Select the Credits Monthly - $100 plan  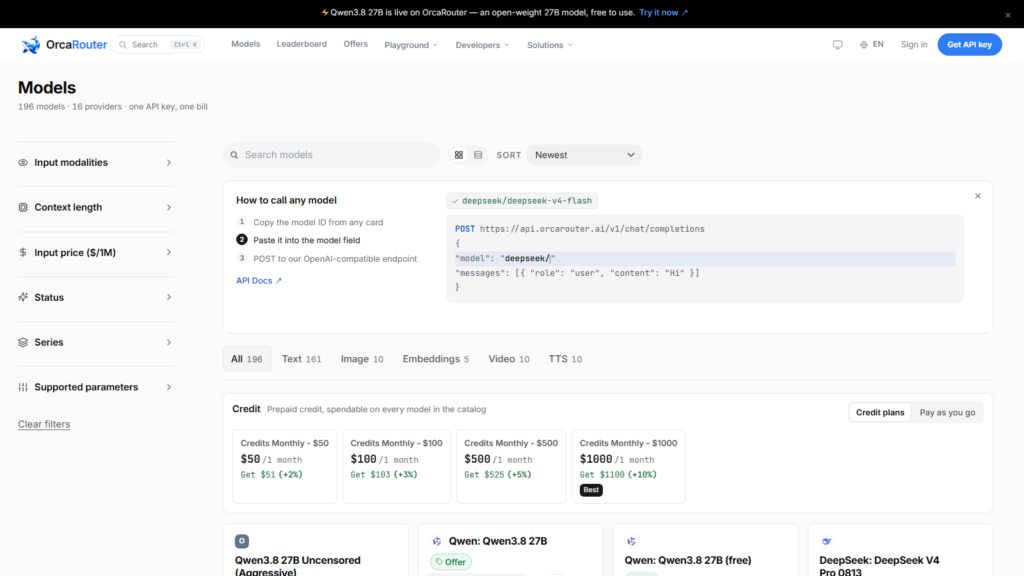[396, 466]
